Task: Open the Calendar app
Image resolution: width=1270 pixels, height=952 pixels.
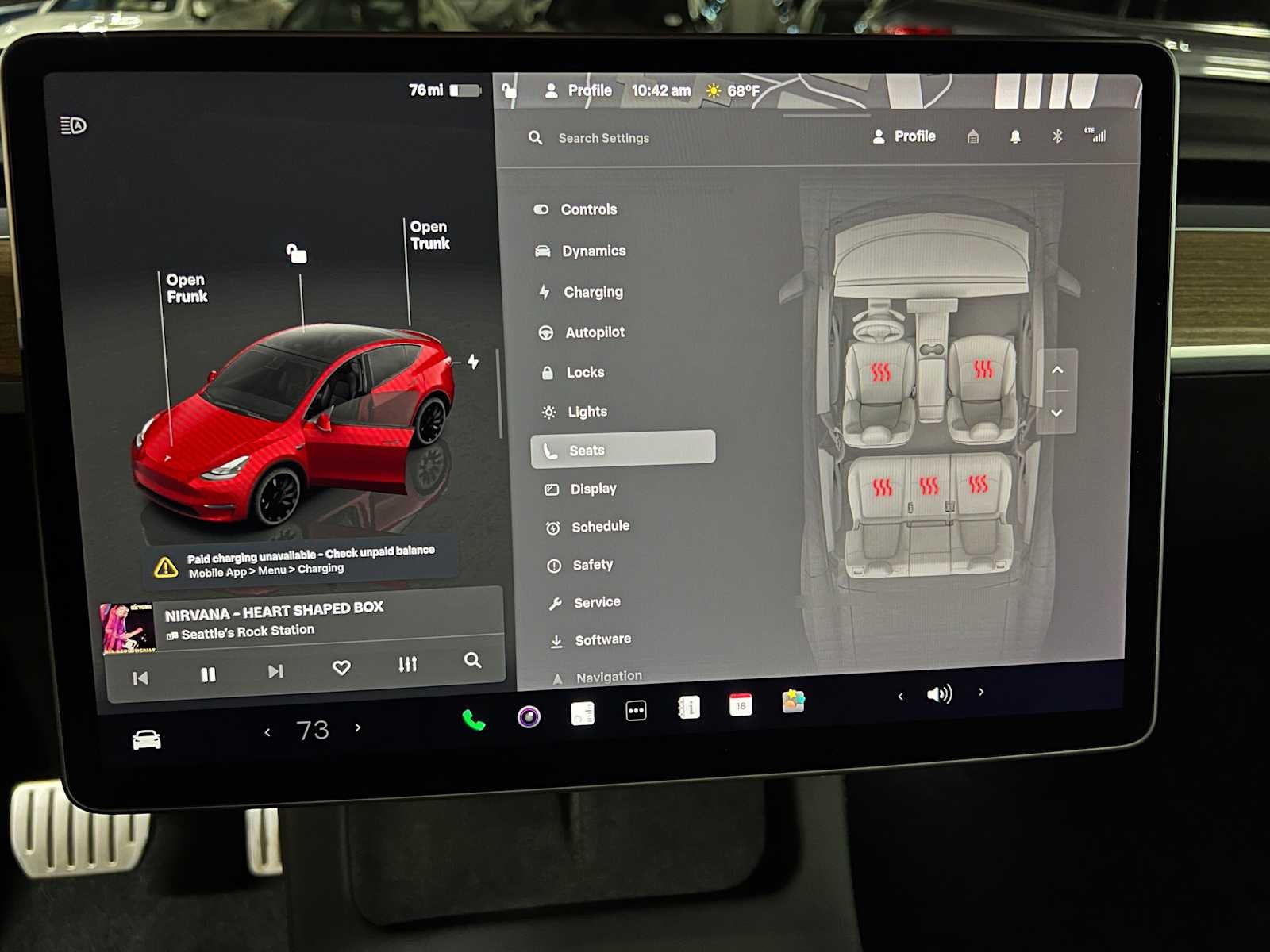Action: tap(741, 704)
